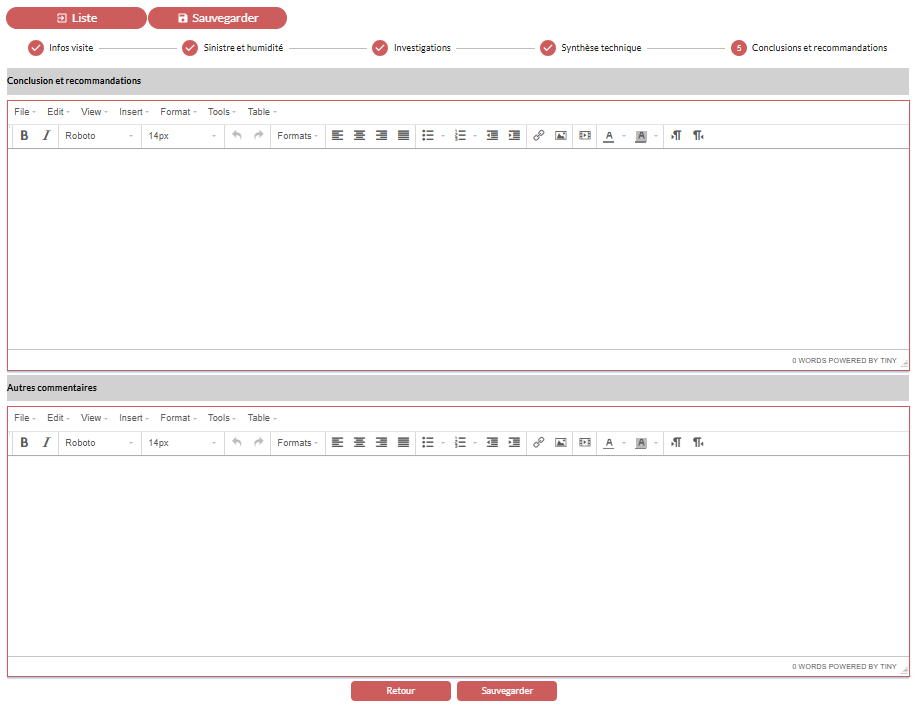Insert media in Conclusion editor
The image size is (922, 706).
585,136
